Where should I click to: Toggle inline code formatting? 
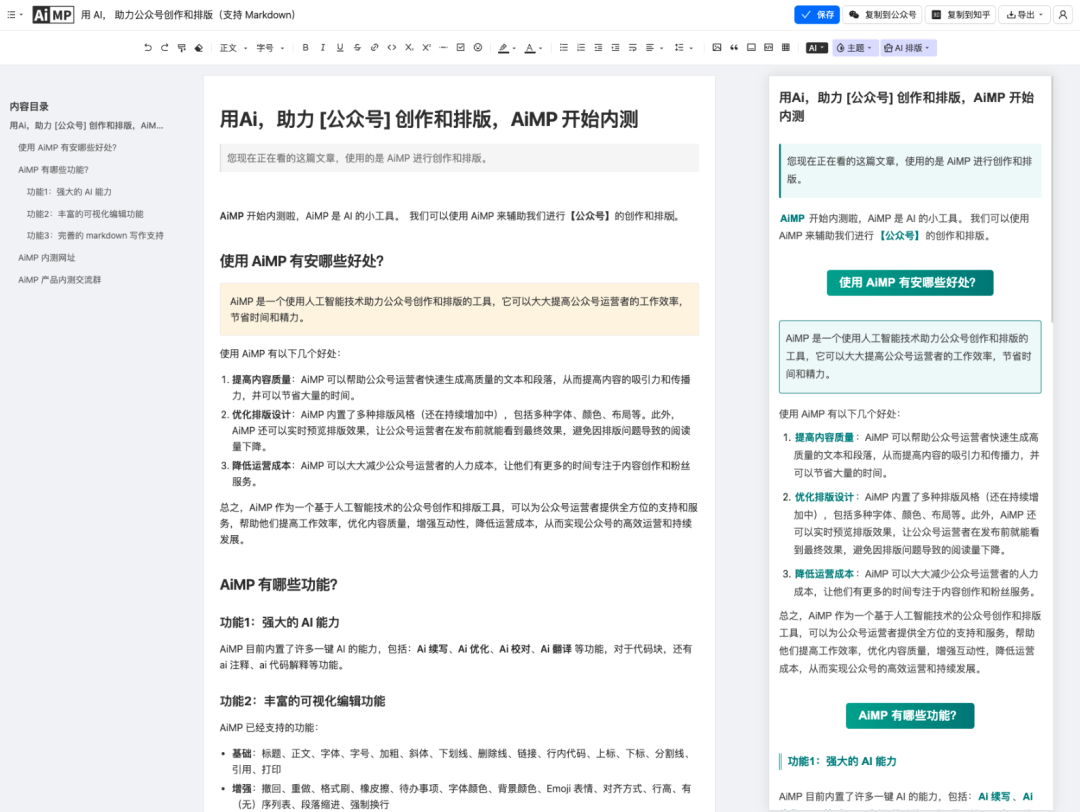coord(391,48)
